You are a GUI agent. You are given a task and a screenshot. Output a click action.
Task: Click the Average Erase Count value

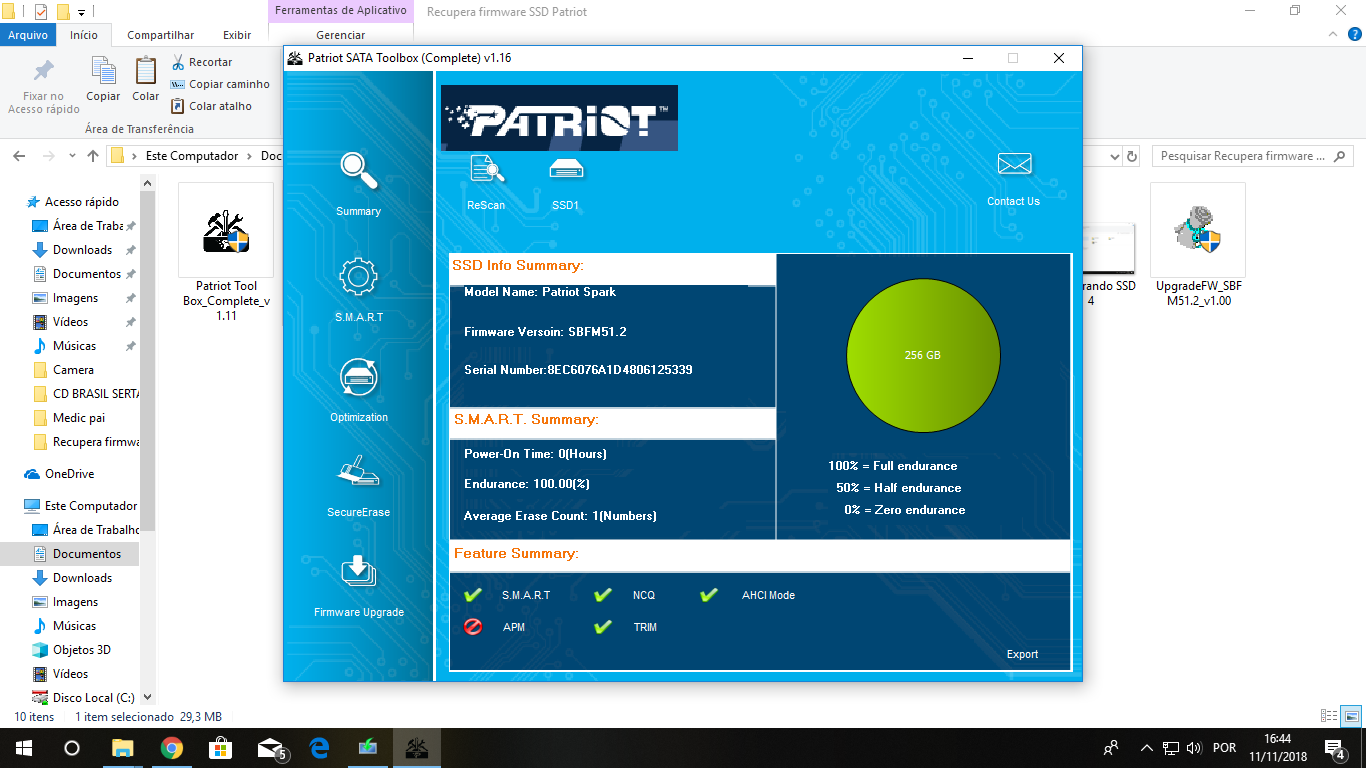pyautogui.click(x=560, y=516)
